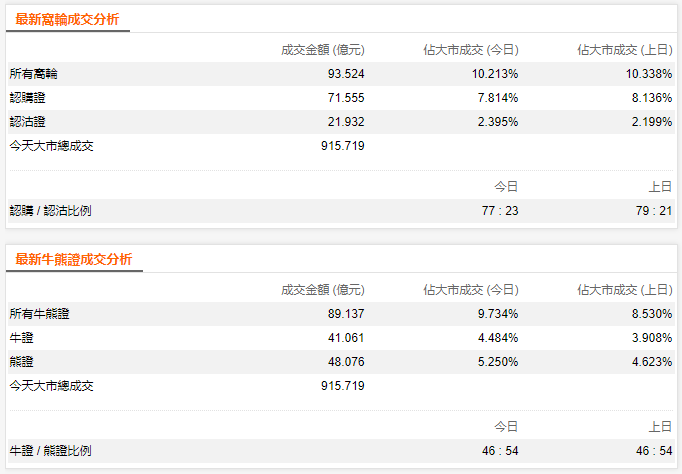Click the warrants 佔大市成交 (今日) column header
The width and height of the screenshot is (682, 474).
point(471,49)
